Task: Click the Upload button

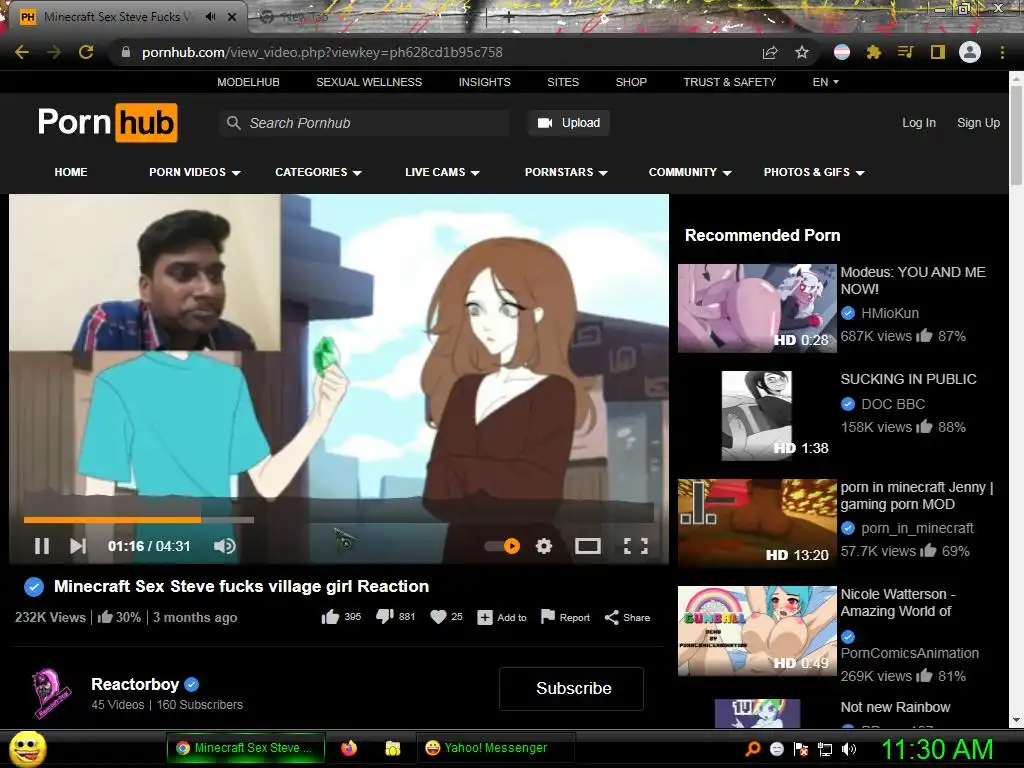Action: [569, 123]
